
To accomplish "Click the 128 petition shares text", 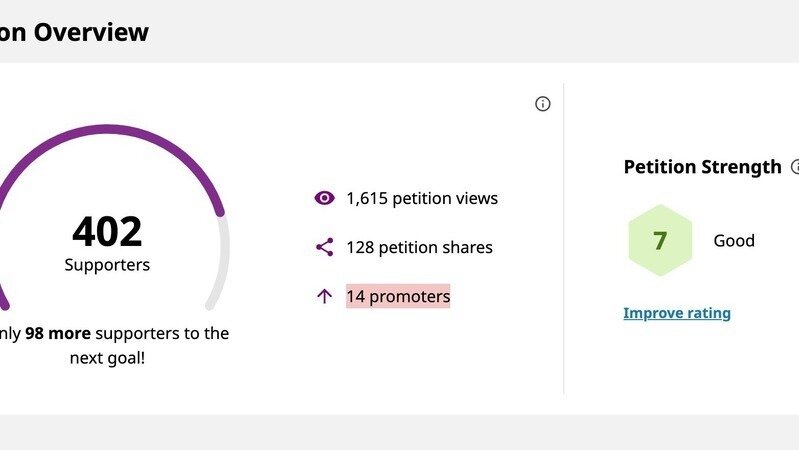I will point(419,247).
